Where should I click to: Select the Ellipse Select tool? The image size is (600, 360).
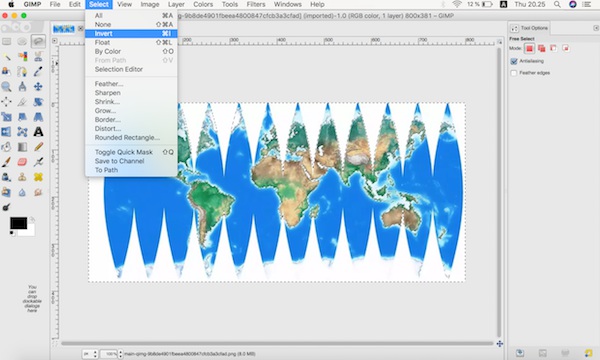[22, 41]
